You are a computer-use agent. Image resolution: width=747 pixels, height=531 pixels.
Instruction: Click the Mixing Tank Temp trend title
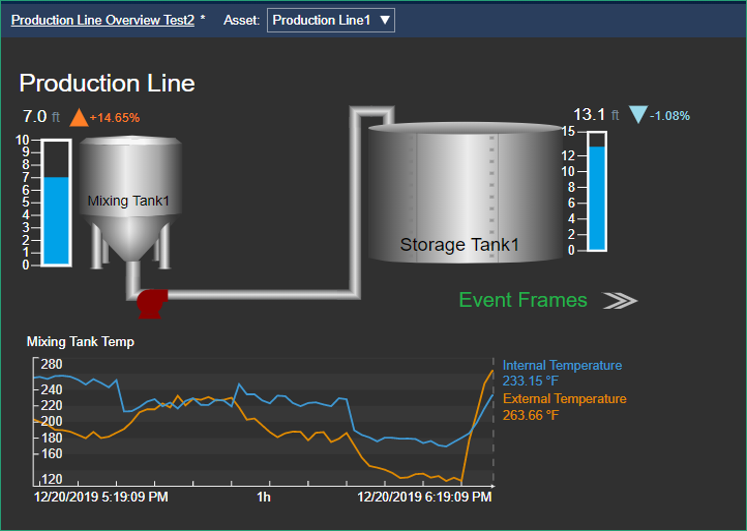(80, 342)
